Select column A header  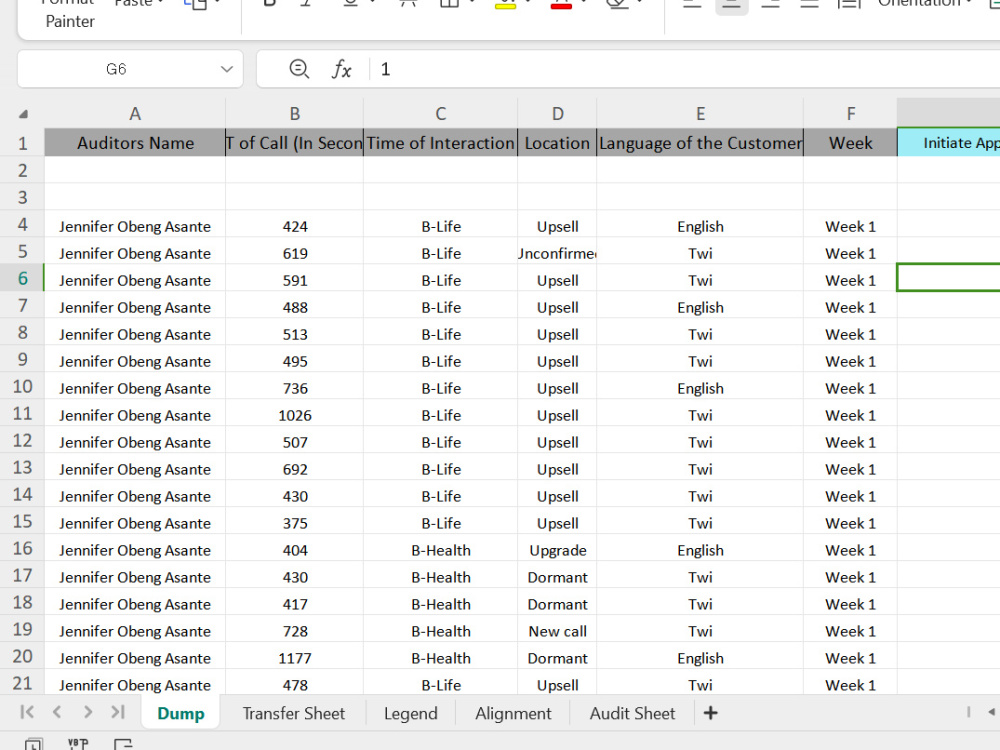(x=135, y=114)
